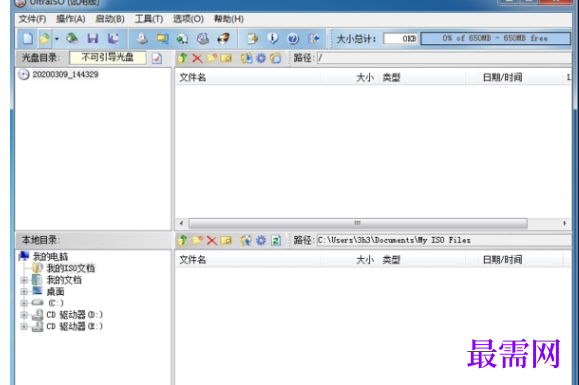This screenshot has height=385, width=579.
Task: Select CD 驱动器 (E:)
Action: (74, 326)
